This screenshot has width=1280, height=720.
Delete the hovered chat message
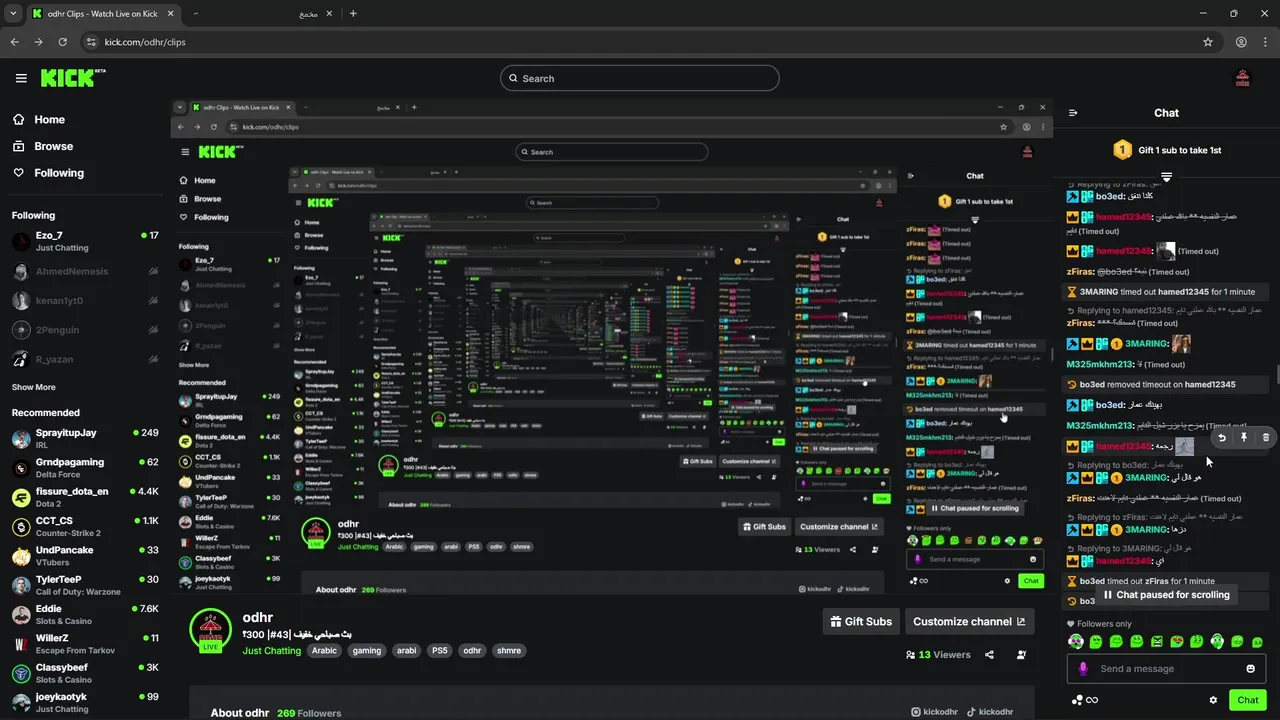click(x=1266, y=437)
